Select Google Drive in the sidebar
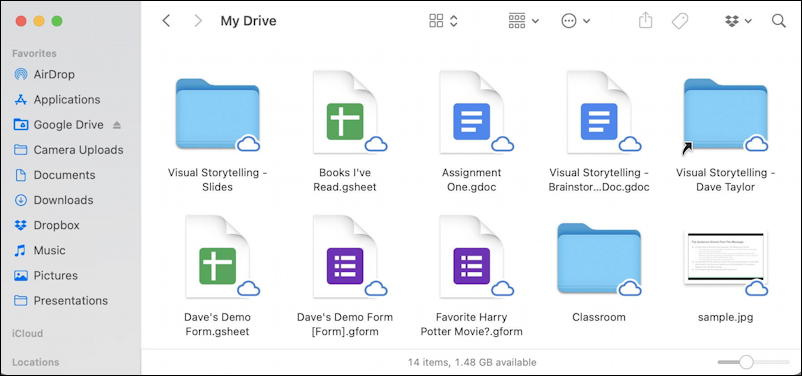 pos(70,125)
